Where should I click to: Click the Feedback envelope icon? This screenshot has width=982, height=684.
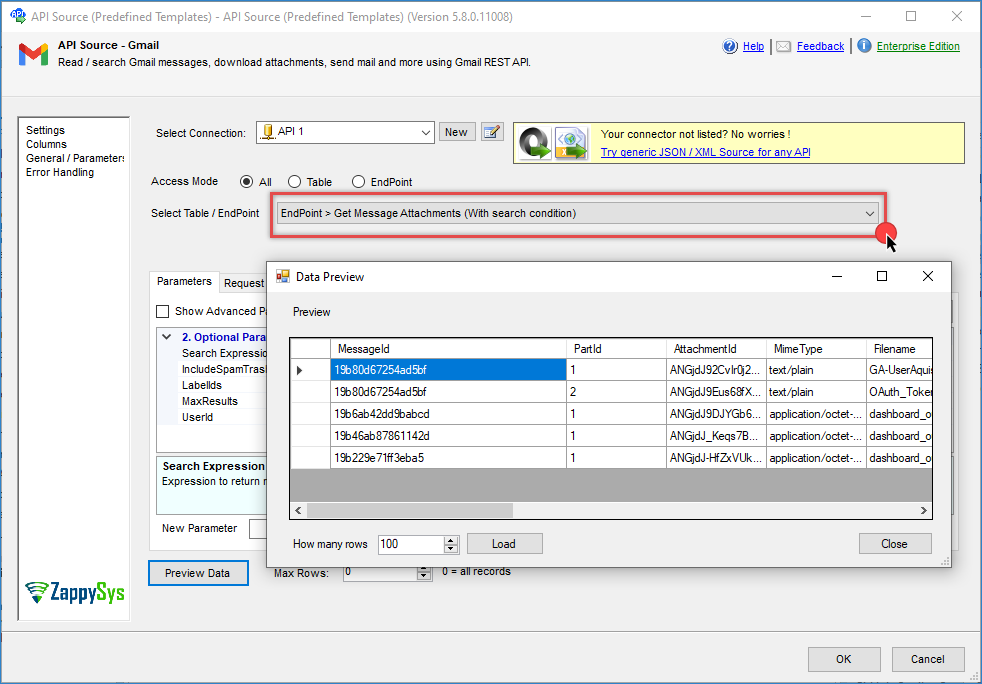click(784, 46)
